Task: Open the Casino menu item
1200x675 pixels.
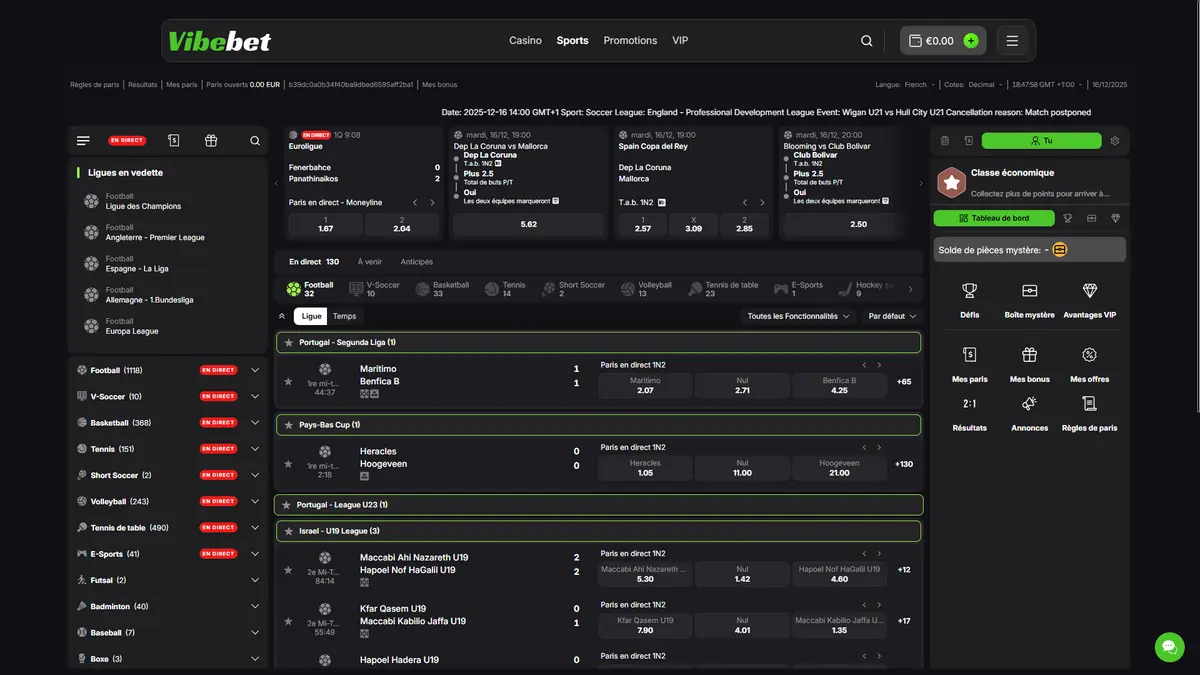Action: click(525, 41)
